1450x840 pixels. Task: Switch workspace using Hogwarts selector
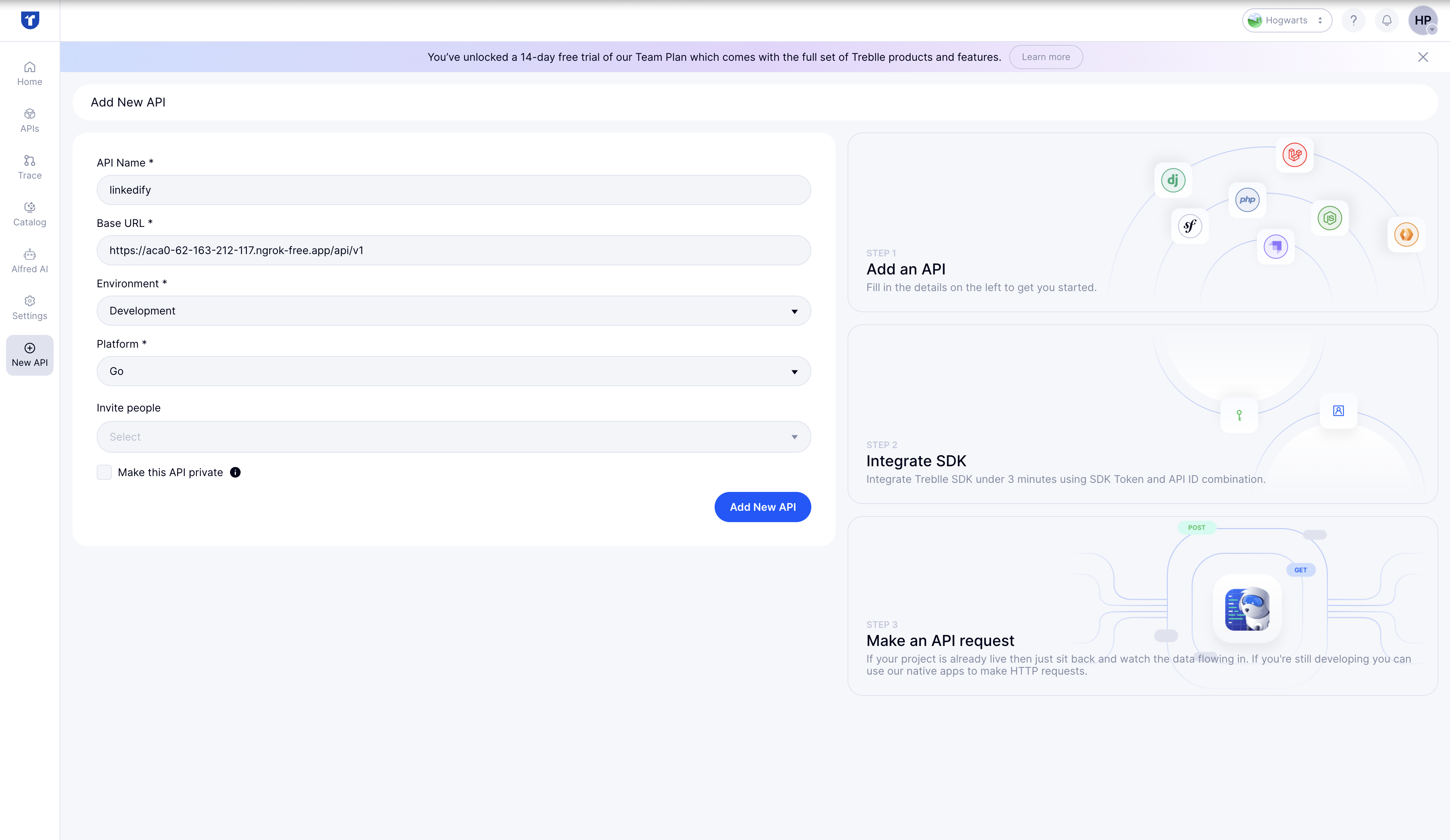[1286, 21]
